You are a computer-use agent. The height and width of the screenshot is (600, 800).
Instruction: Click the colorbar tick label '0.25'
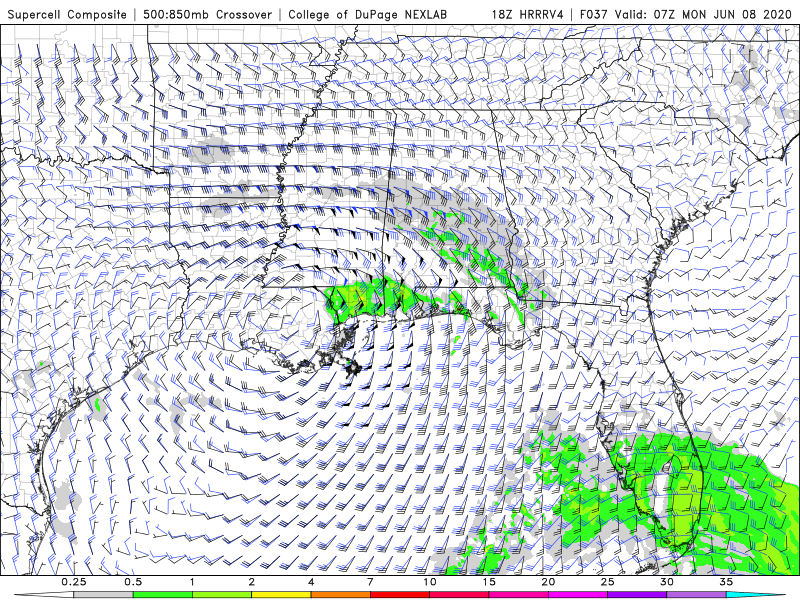[x=74, y=582]
